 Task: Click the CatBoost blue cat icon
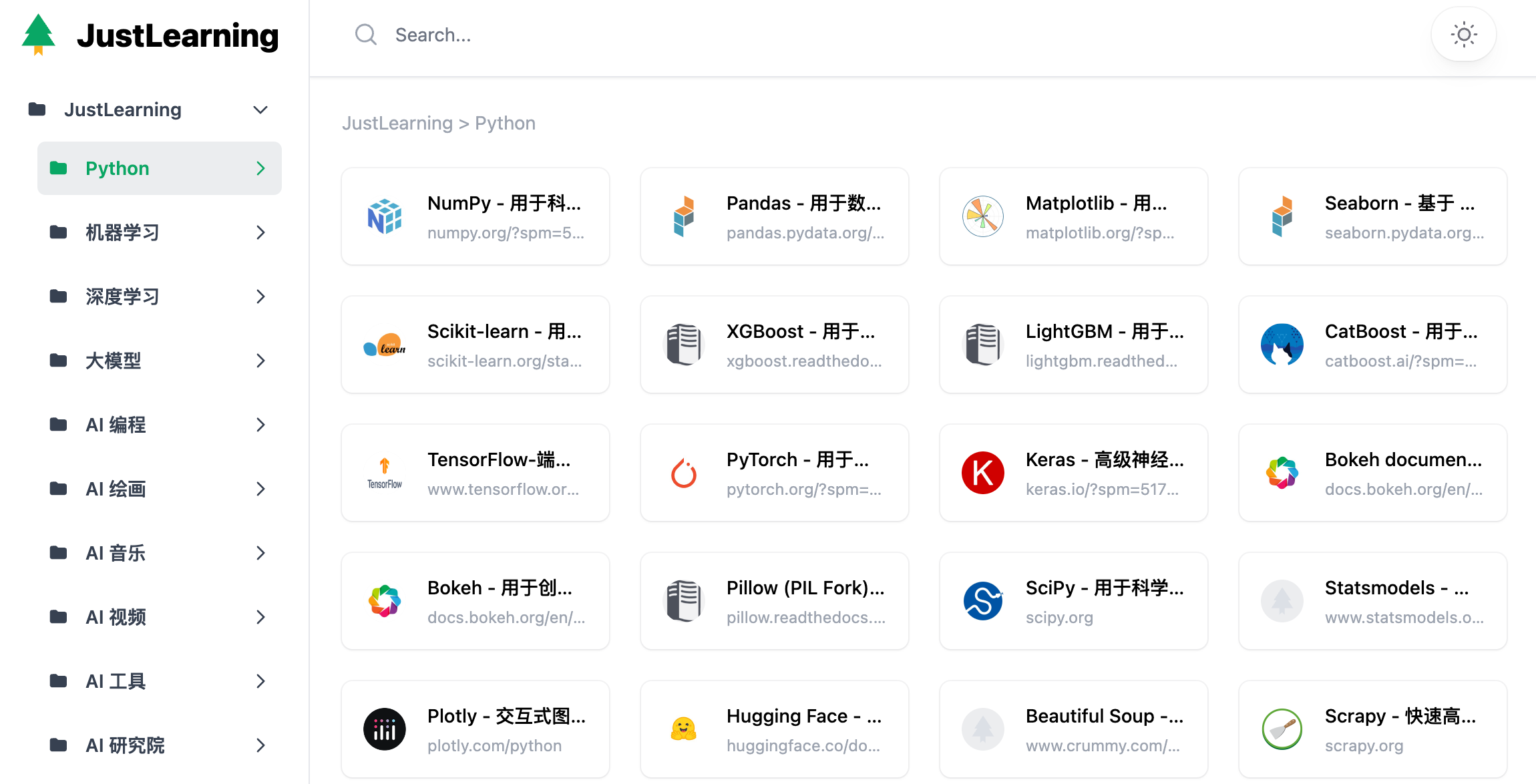(x=1282, y=345)
